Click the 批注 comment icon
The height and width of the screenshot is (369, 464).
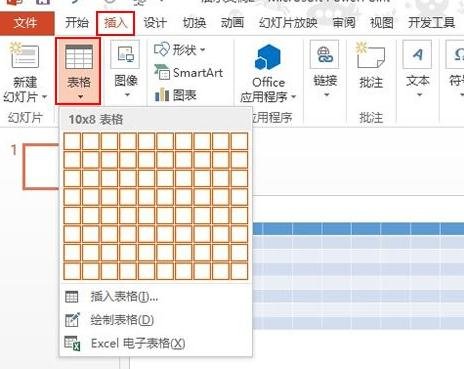[x=370, y=56]
